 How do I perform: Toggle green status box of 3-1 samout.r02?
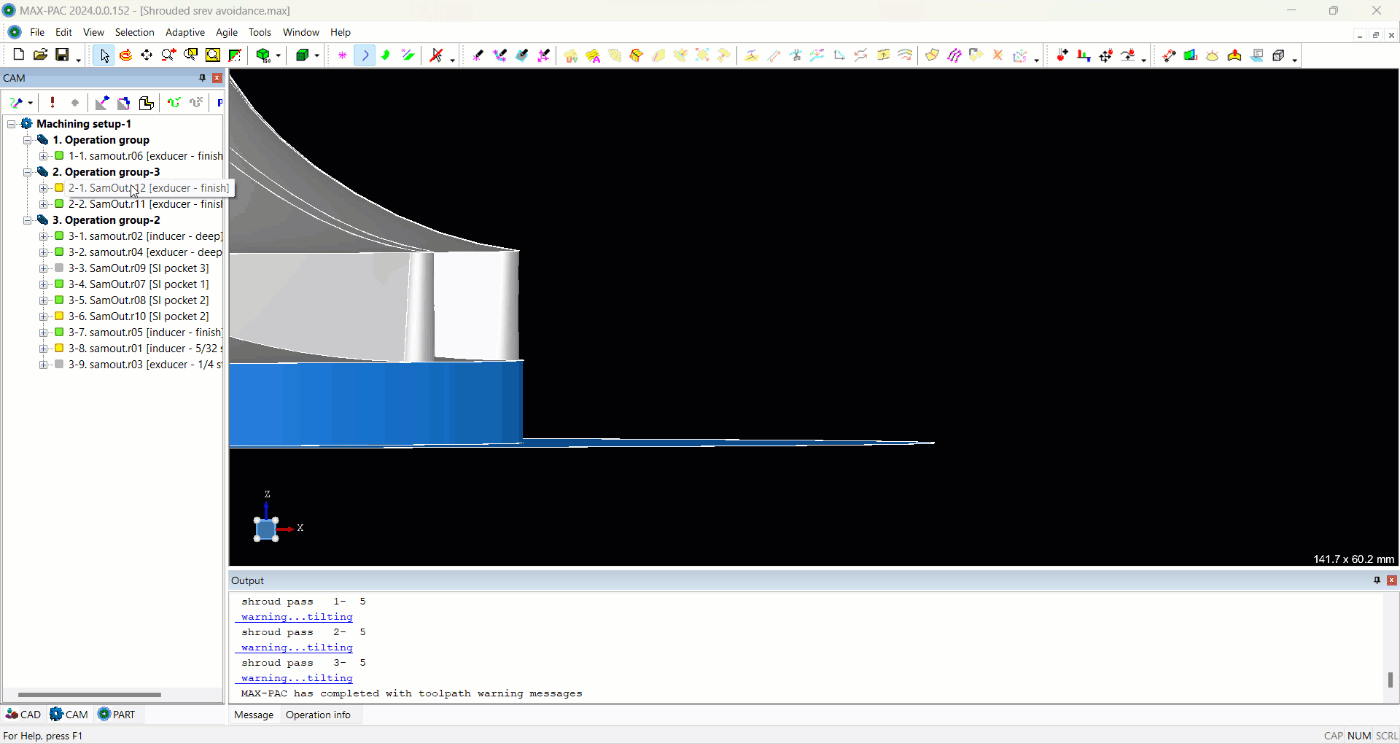[59, 236]
